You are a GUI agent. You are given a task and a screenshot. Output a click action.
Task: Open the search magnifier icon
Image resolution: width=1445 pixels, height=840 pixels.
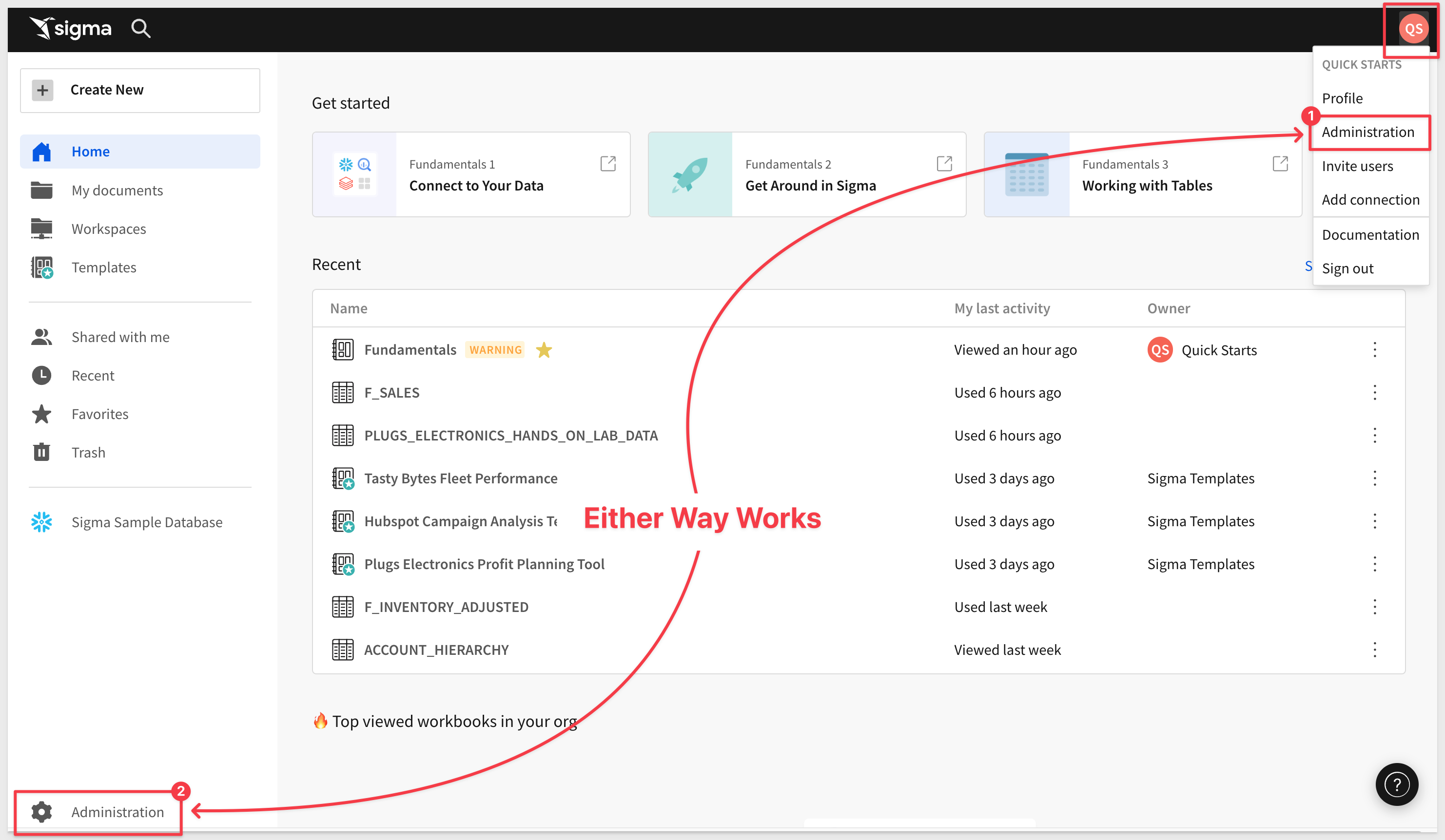click(x=140, y=28)
